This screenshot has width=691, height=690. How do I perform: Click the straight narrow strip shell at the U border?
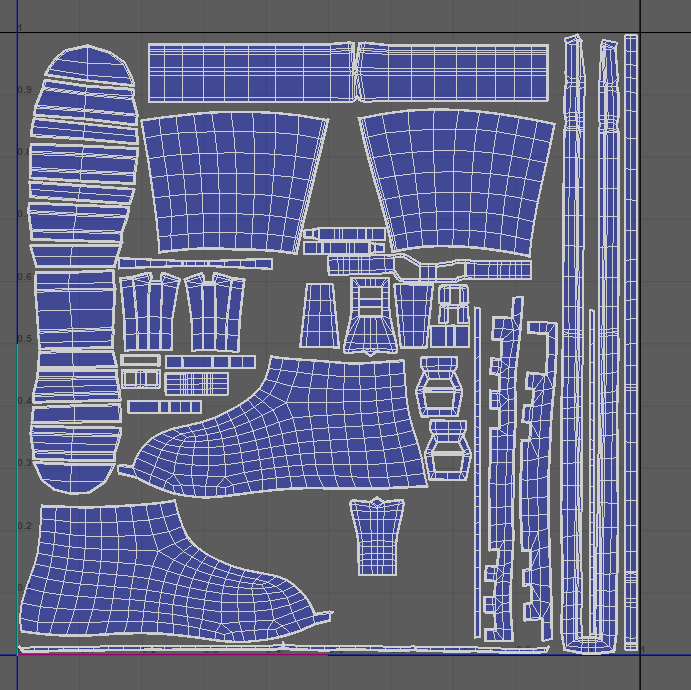[x=631, y=342]
